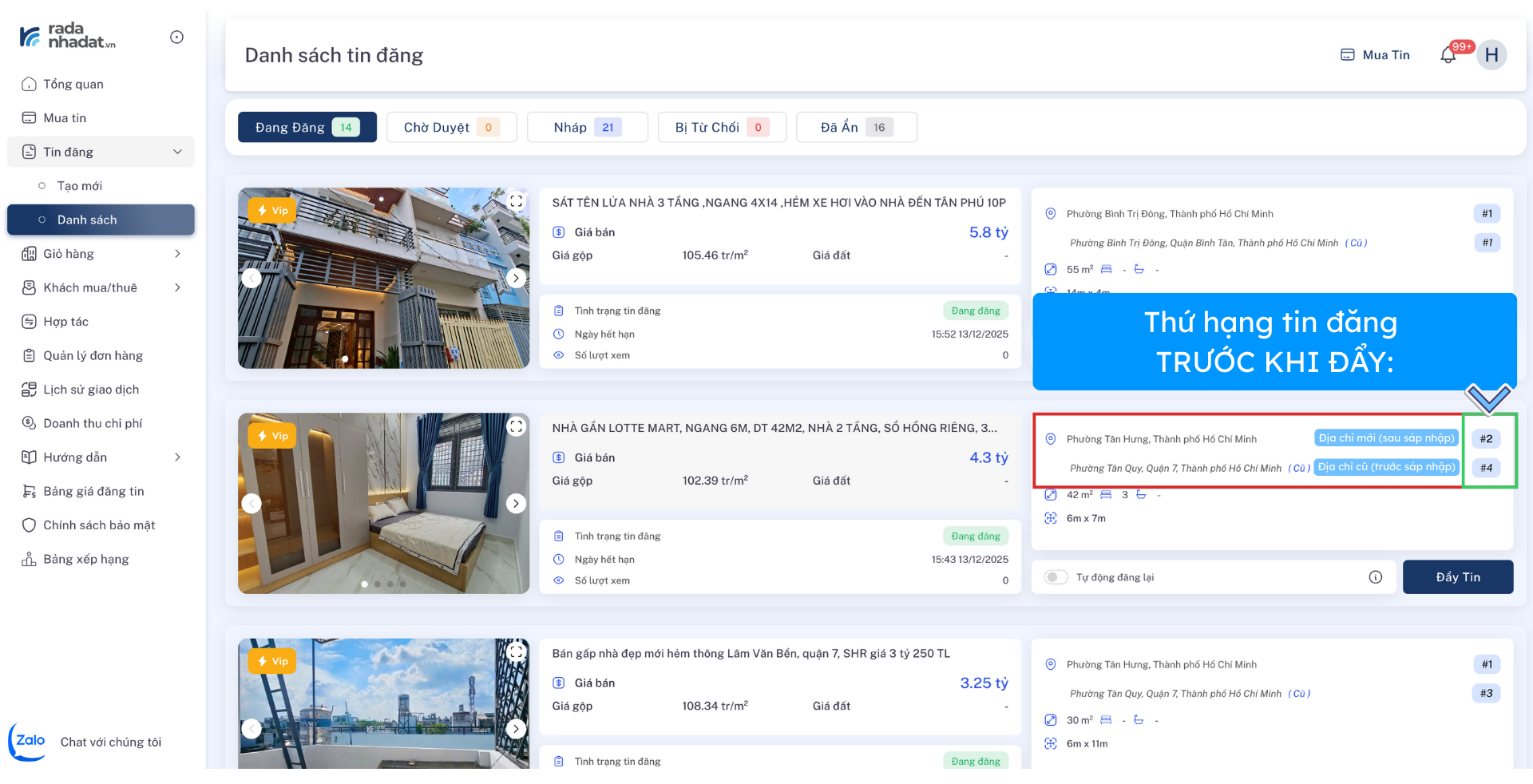1533x784 pixels.
Task: Select the Tạo mới radio item
Action: coord(42,186)
